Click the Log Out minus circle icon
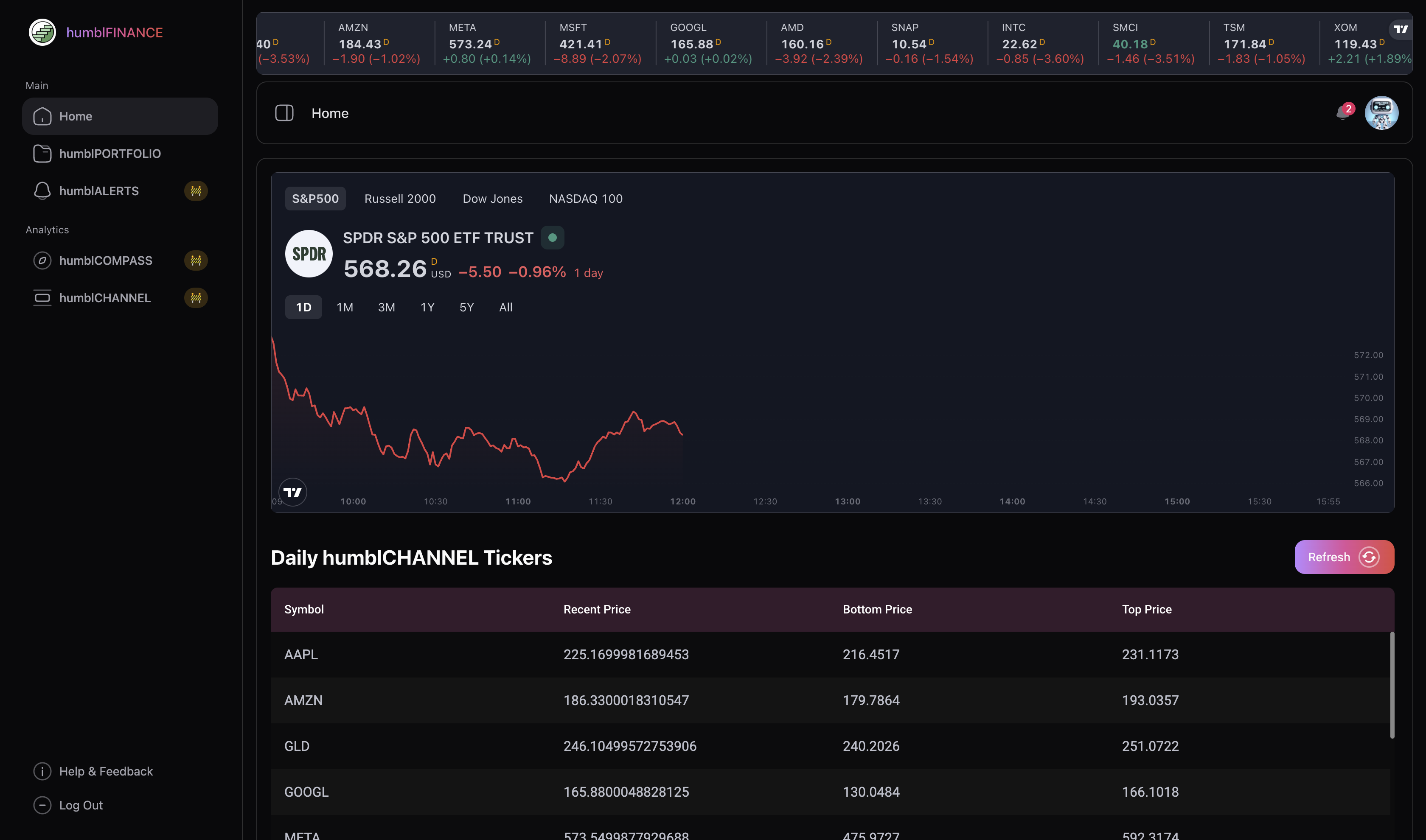Screen dimensions: 1426x840 [42, 806]
